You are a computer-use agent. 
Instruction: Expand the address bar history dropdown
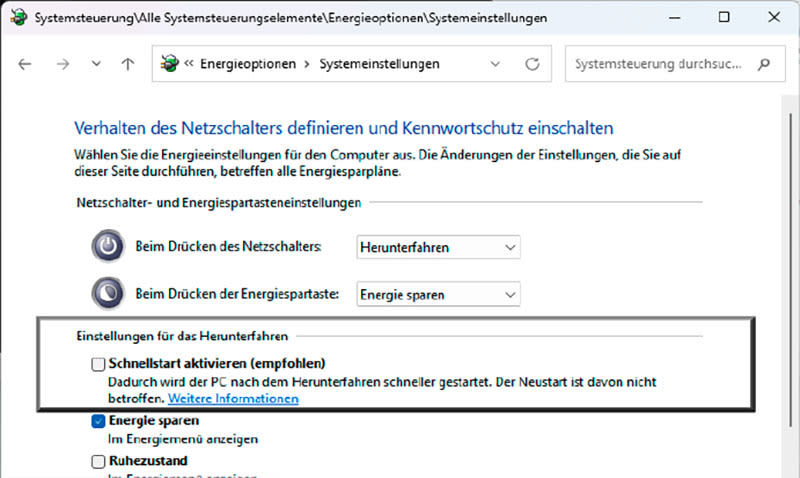coord(496,64)
